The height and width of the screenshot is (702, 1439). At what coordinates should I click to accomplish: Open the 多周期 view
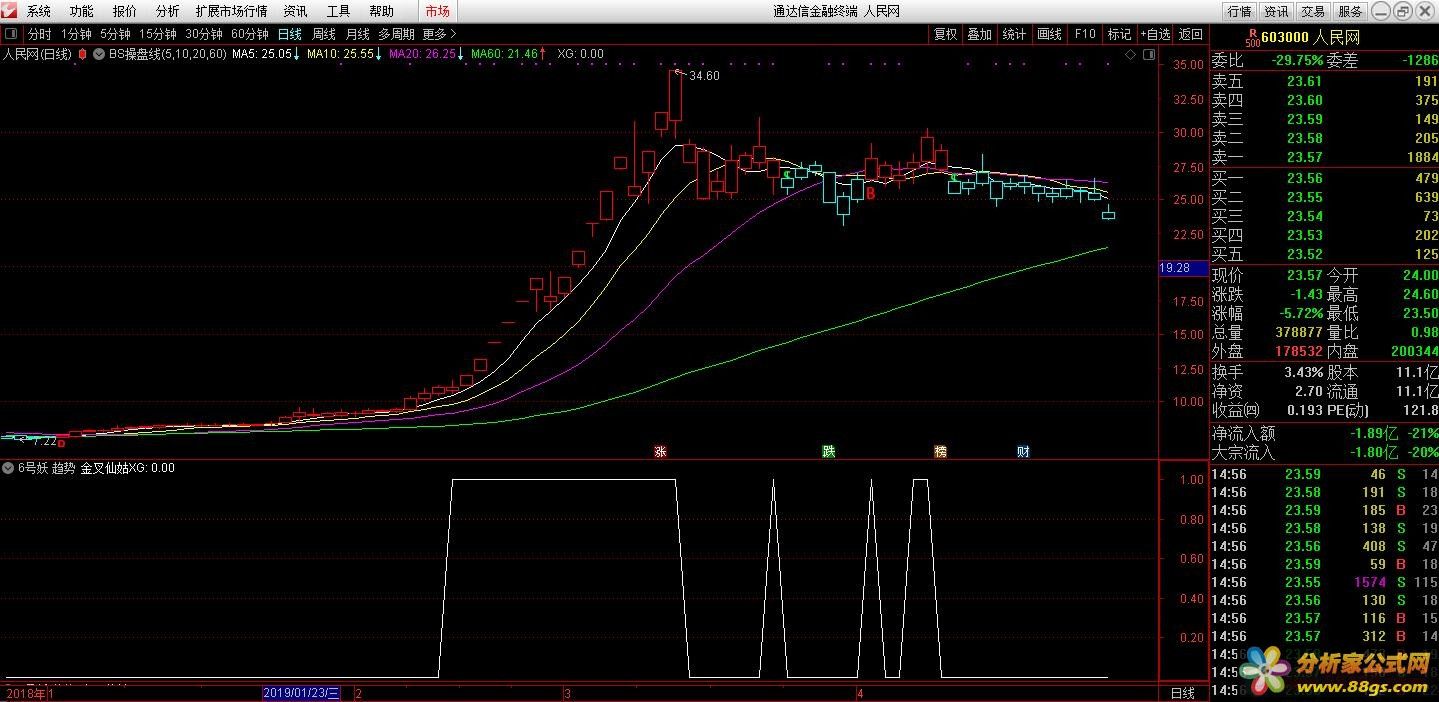tap(396, 34)
